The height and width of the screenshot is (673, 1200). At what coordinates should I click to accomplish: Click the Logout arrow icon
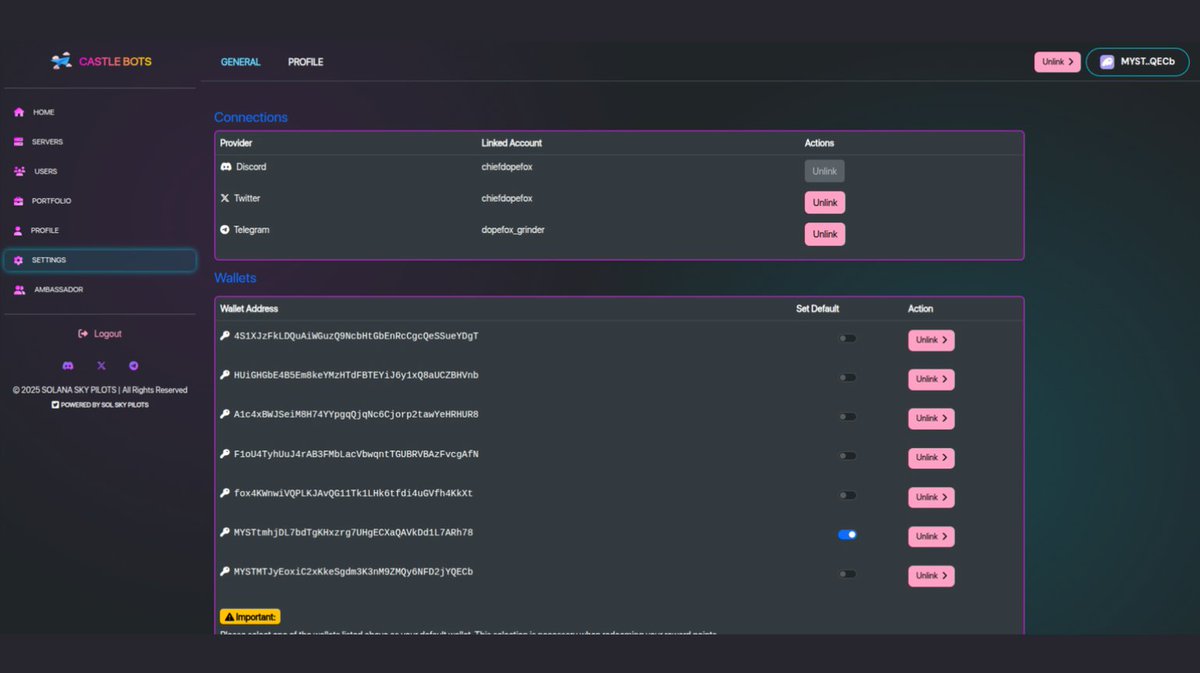click(83, 334)
